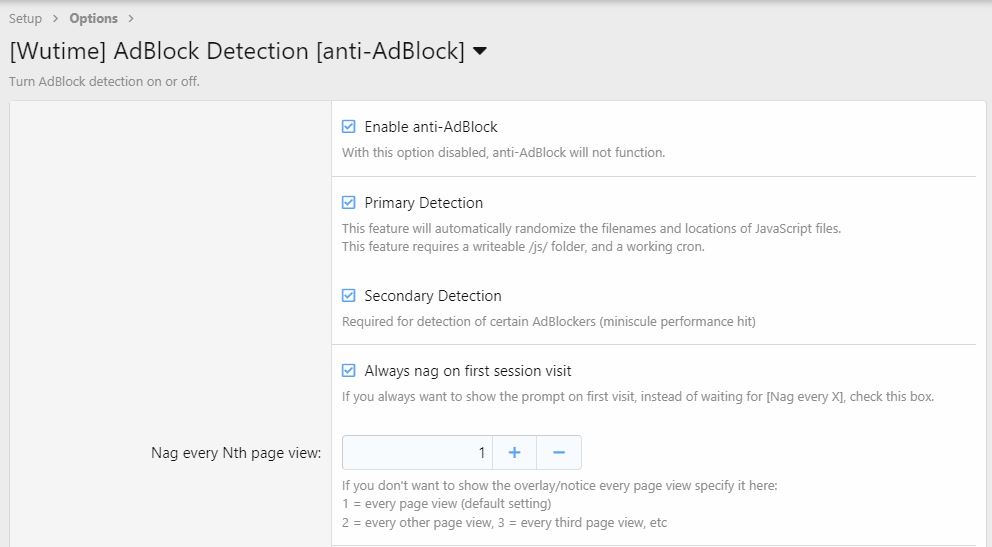Click the 'Turn AdBlock detection on or off' description
The width and height of the screenshot is (992, 547).
coord(104,82)
